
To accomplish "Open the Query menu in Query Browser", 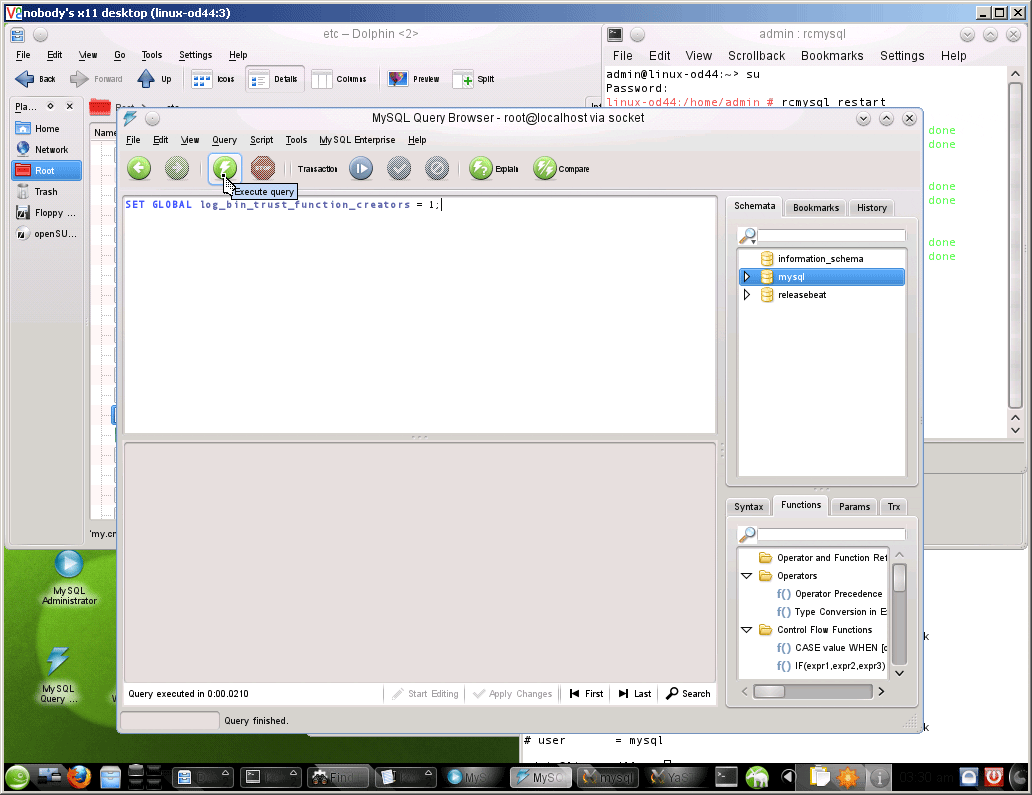I will tap(224, 140).
